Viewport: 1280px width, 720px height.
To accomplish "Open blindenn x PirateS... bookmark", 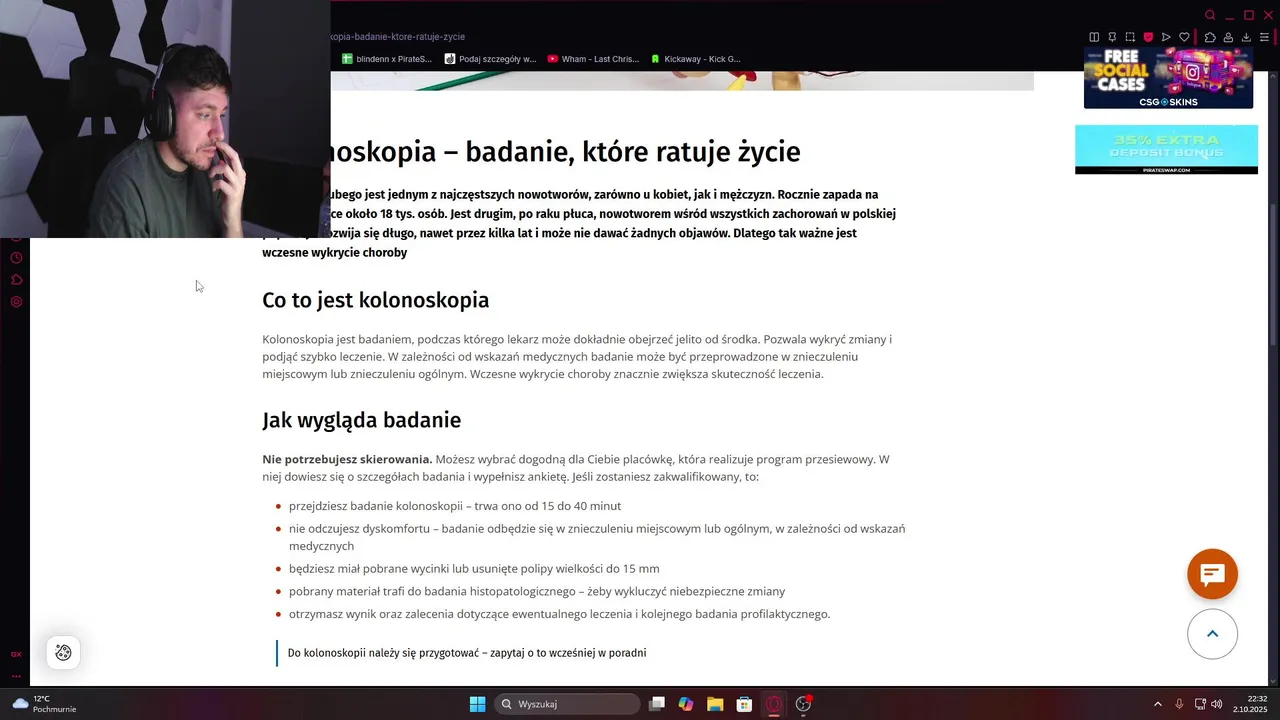I will [x=386, y=59].
